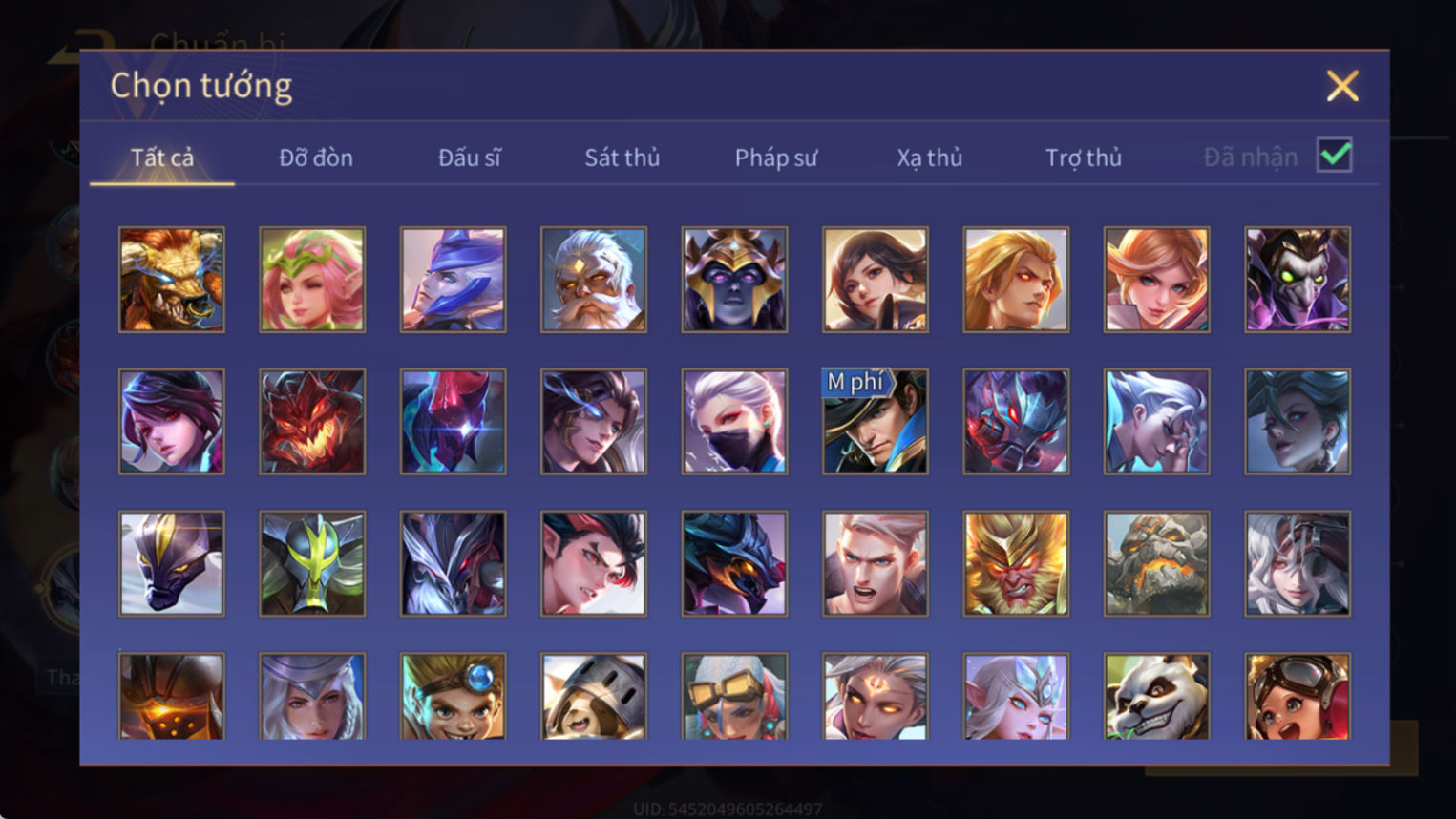View Đấu sĩ heroes tab

(x=469, y=157)
